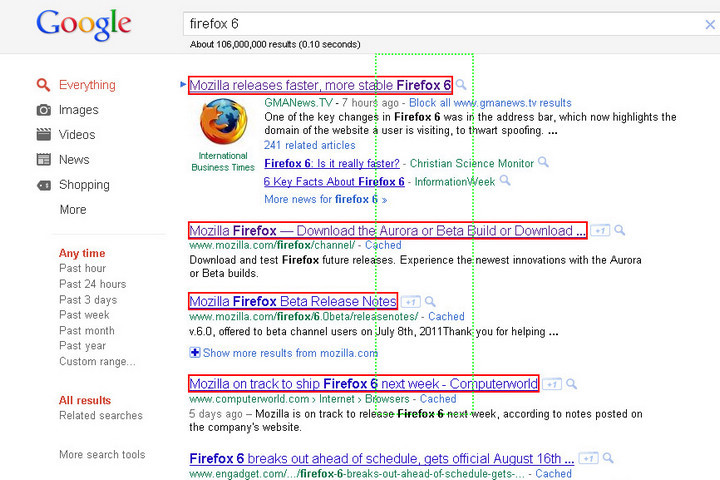Click the Google logo
Screen dimensions: 720x480
click(84, 24)
